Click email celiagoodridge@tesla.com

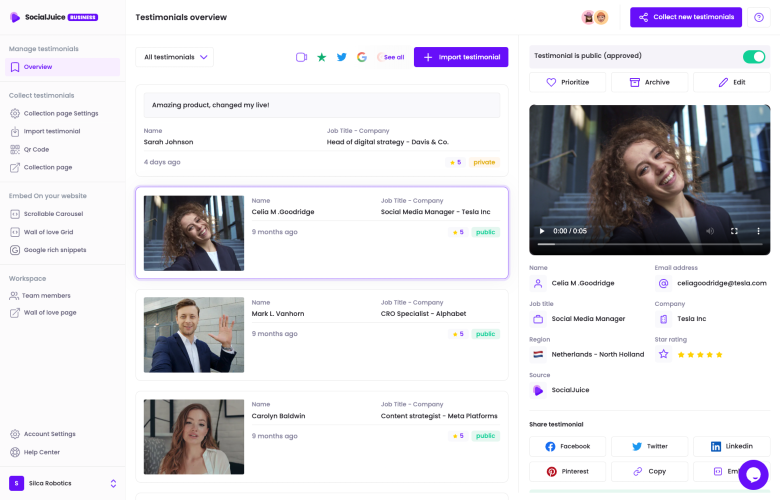pyautogui.click(x=722, y=283)
